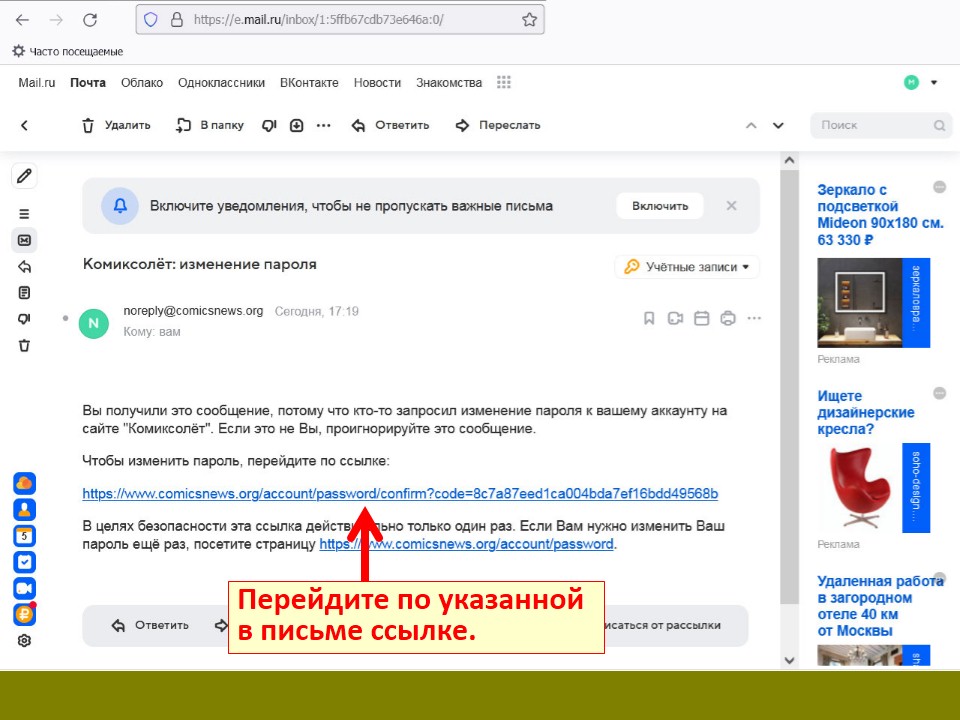Open Новости from the portal bar
Viewport: 960px width, 720px height.
pos(377,83)
